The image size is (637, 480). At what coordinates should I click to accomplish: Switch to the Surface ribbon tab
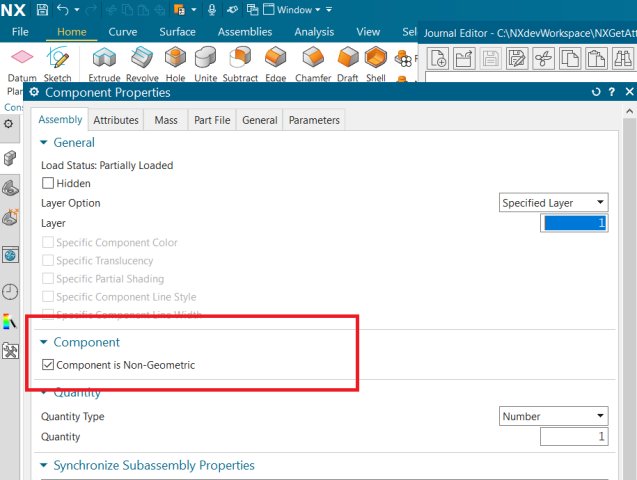pos(177,32)
